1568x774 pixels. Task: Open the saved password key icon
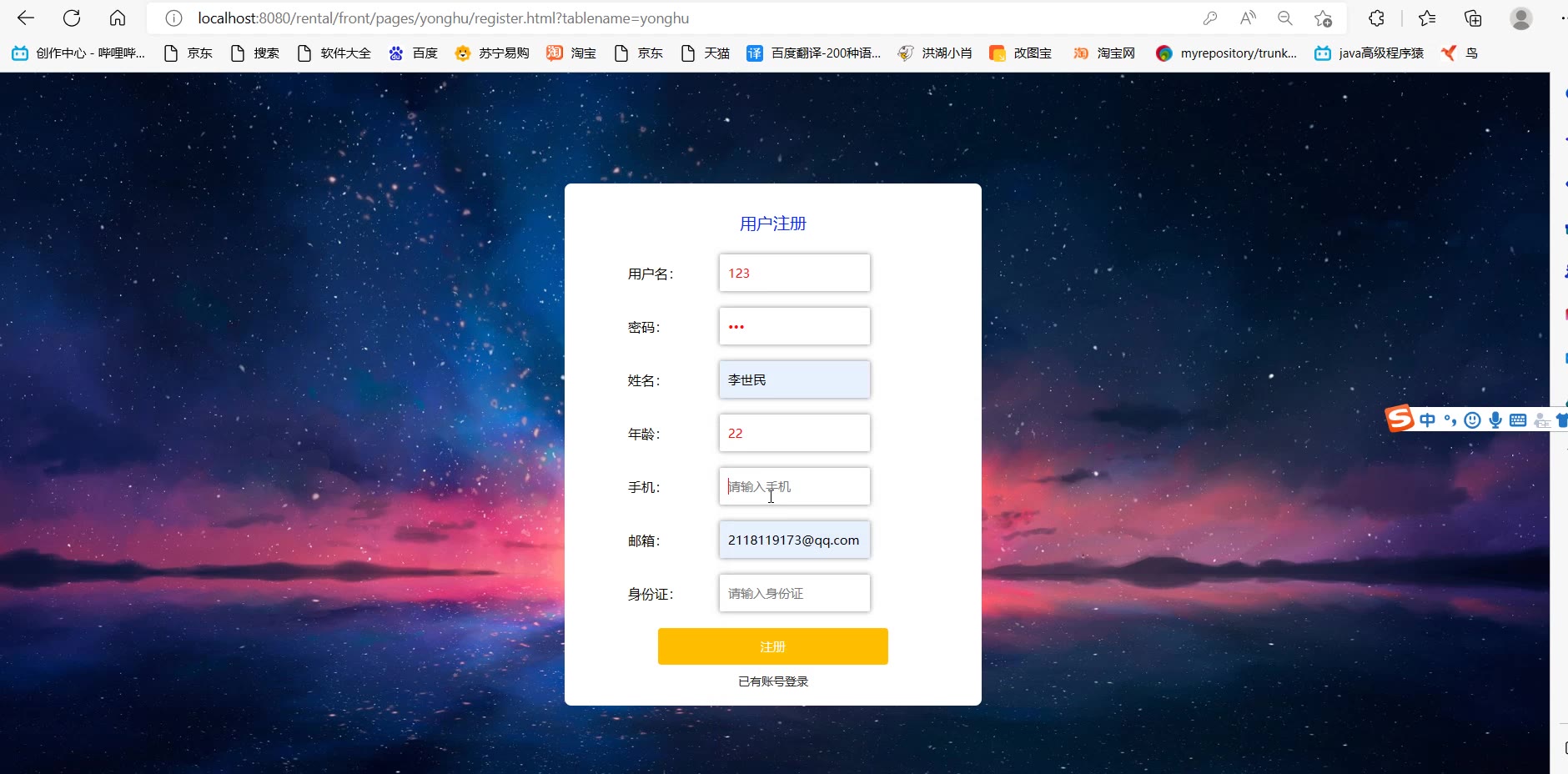1210,18
